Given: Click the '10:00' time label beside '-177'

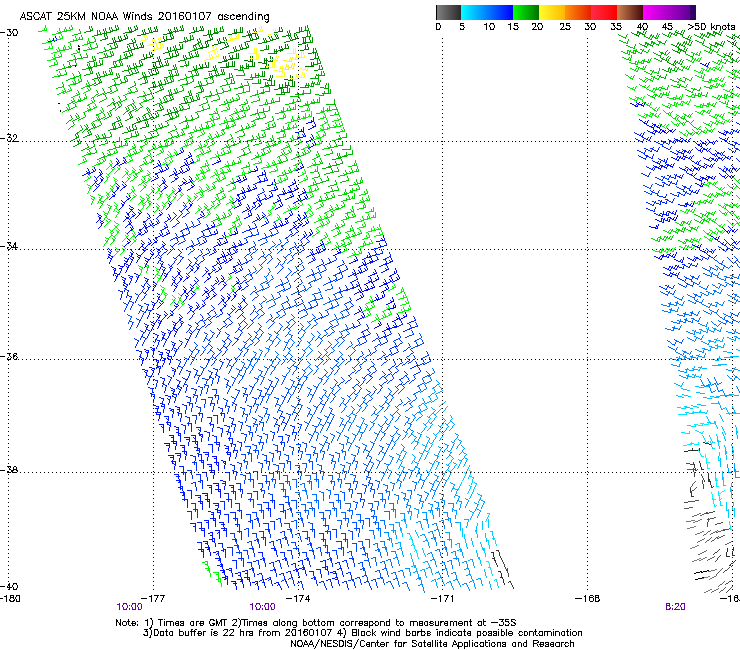Looking at the screenshot, I should coord(129,607).
